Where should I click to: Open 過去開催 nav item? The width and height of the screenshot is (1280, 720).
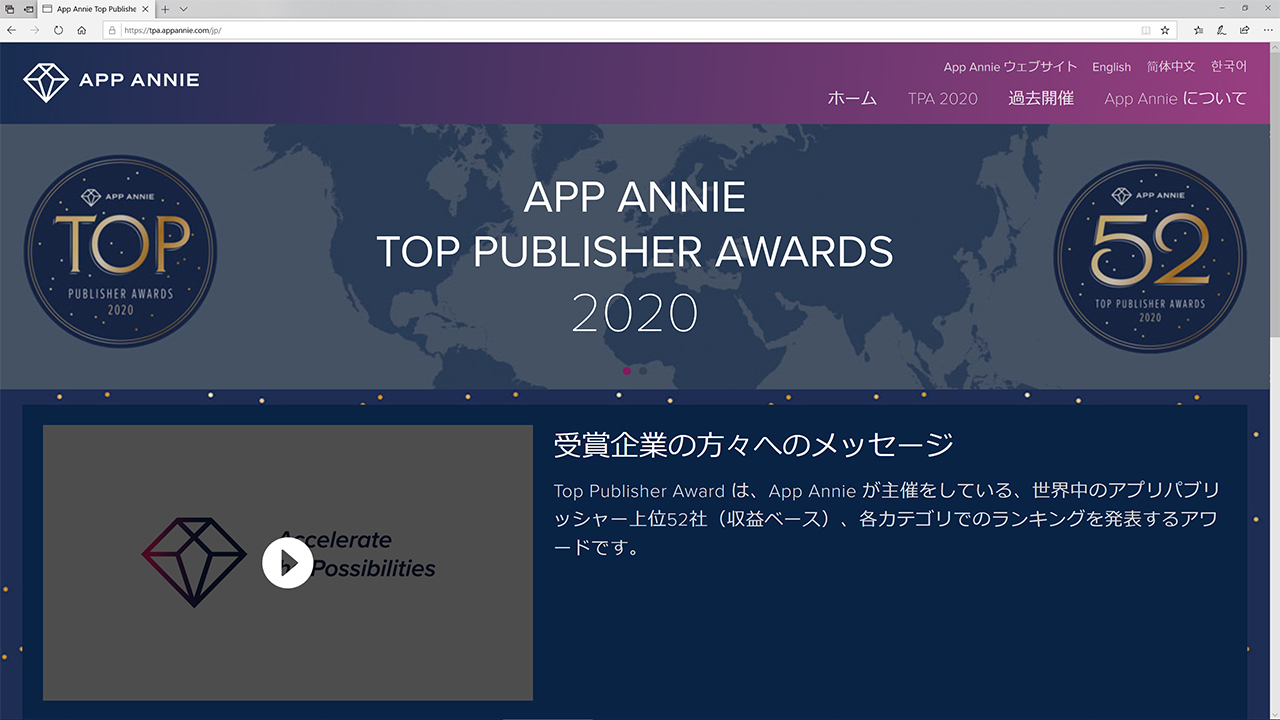pos(1041,98)
